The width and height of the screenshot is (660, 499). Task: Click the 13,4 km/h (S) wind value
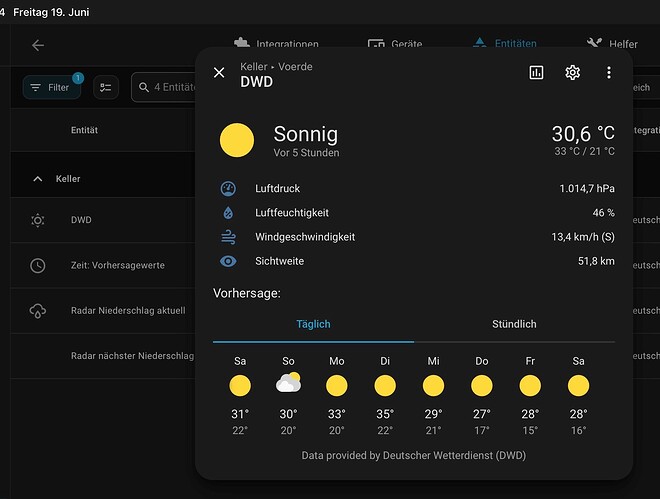click(583, 237)
